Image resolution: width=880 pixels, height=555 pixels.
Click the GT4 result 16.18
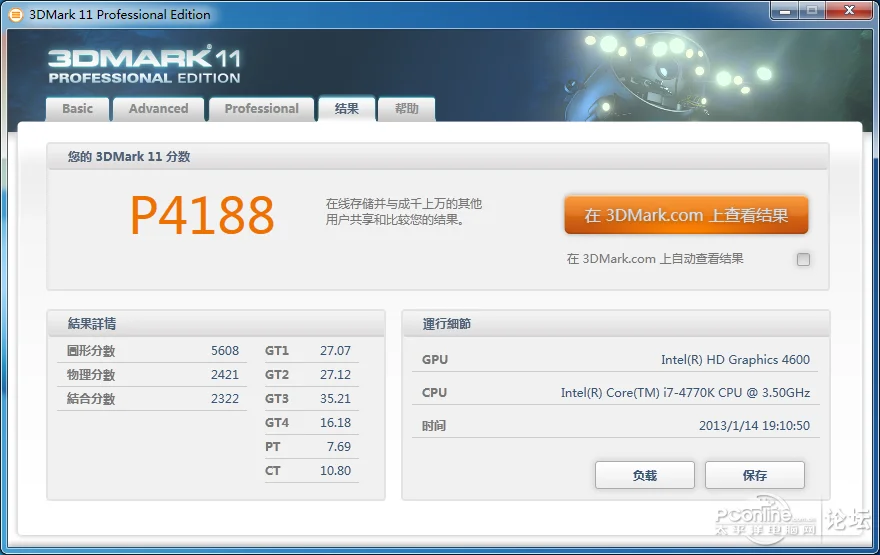pos(336,423)
